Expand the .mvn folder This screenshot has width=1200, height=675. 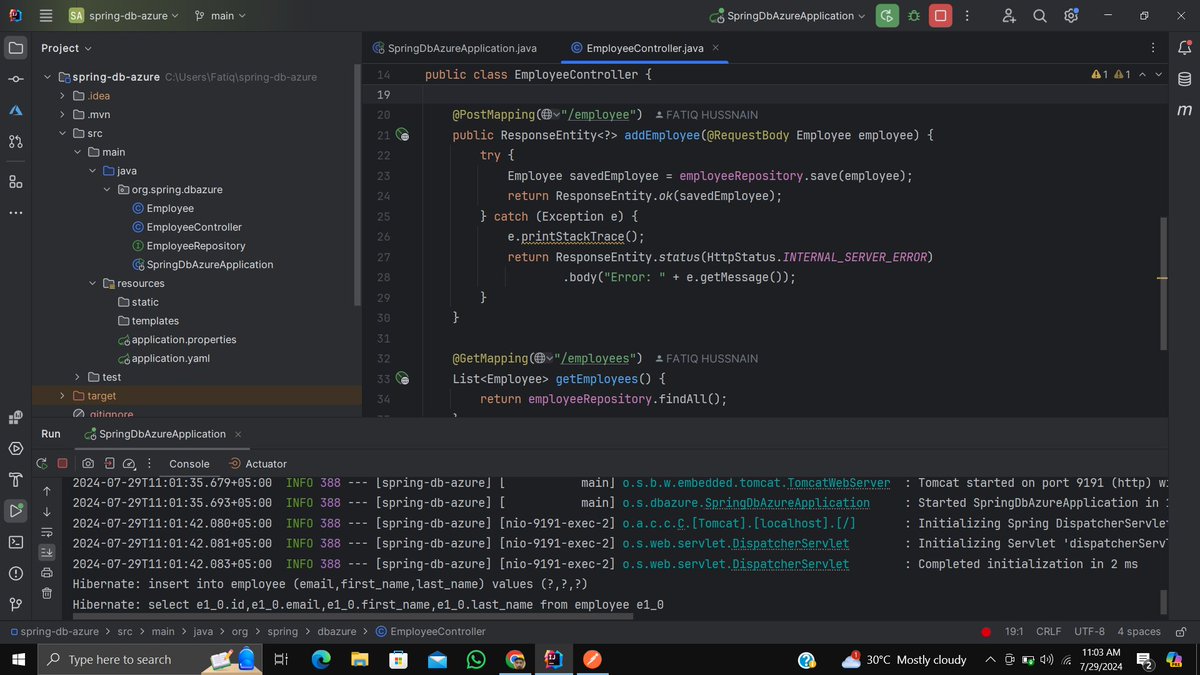pyautogui.click(x=62, y=114)
